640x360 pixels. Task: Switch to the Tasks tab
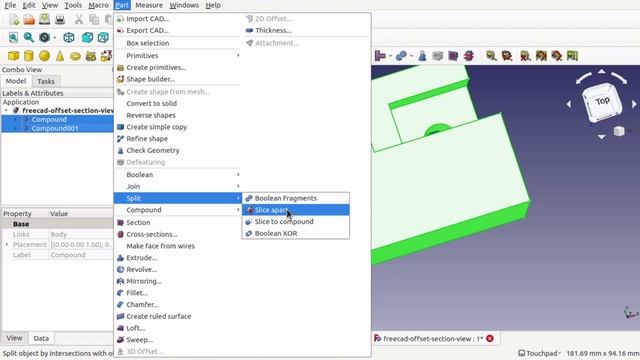click(x=46, y=81)
